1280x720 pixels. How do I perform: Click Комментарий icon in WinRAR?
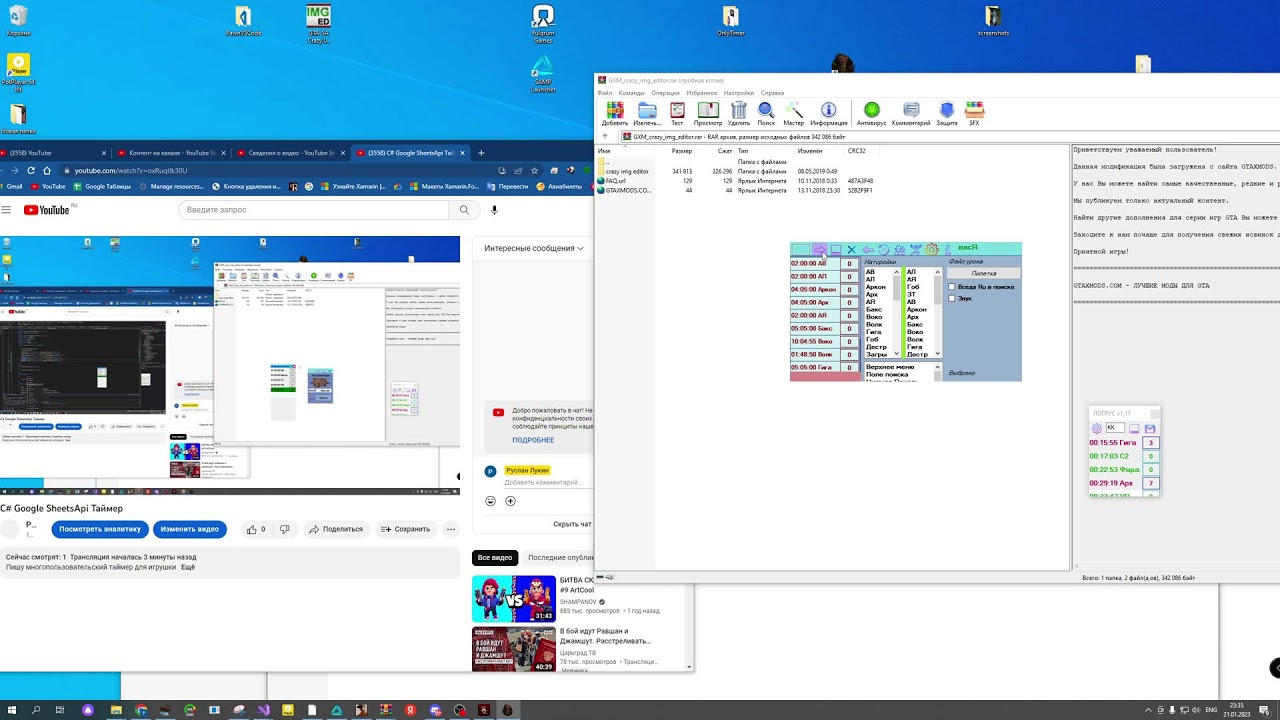pos(910,113)
